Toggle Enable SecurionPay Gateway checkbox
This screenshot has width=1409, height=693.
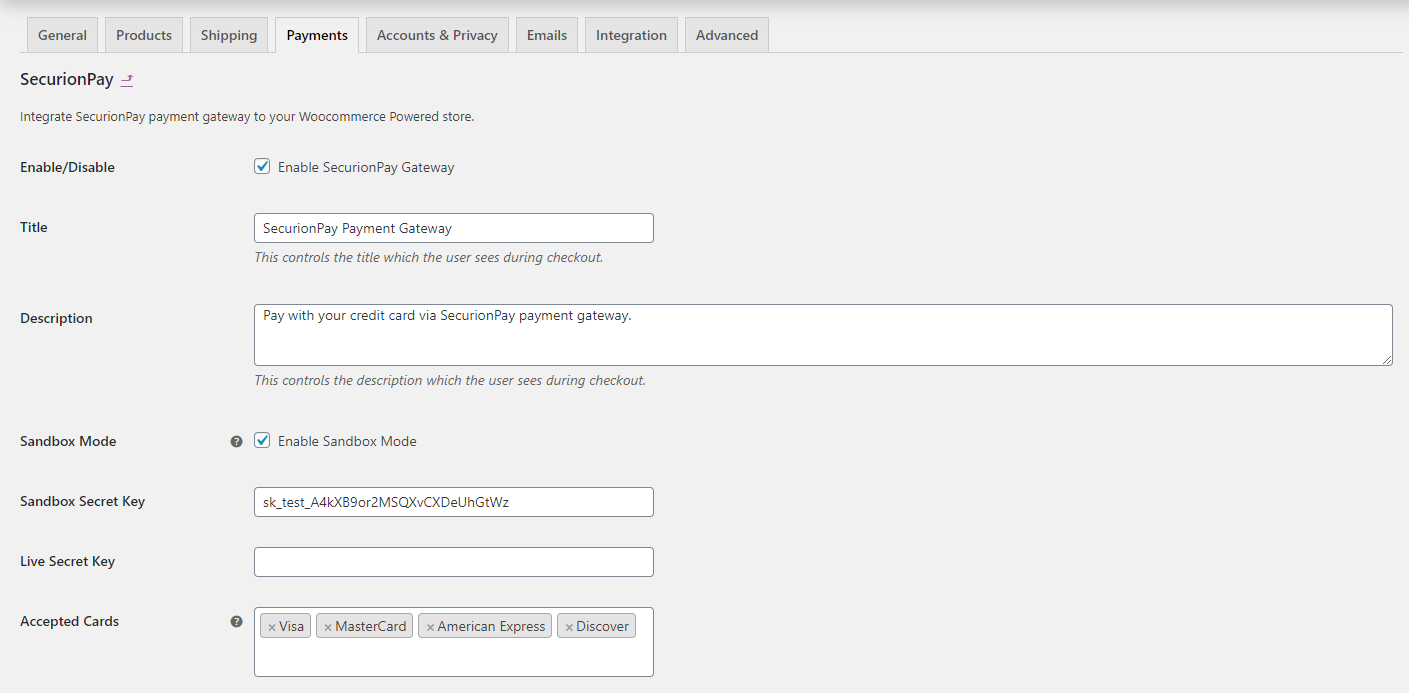click(x=262, y=167)
